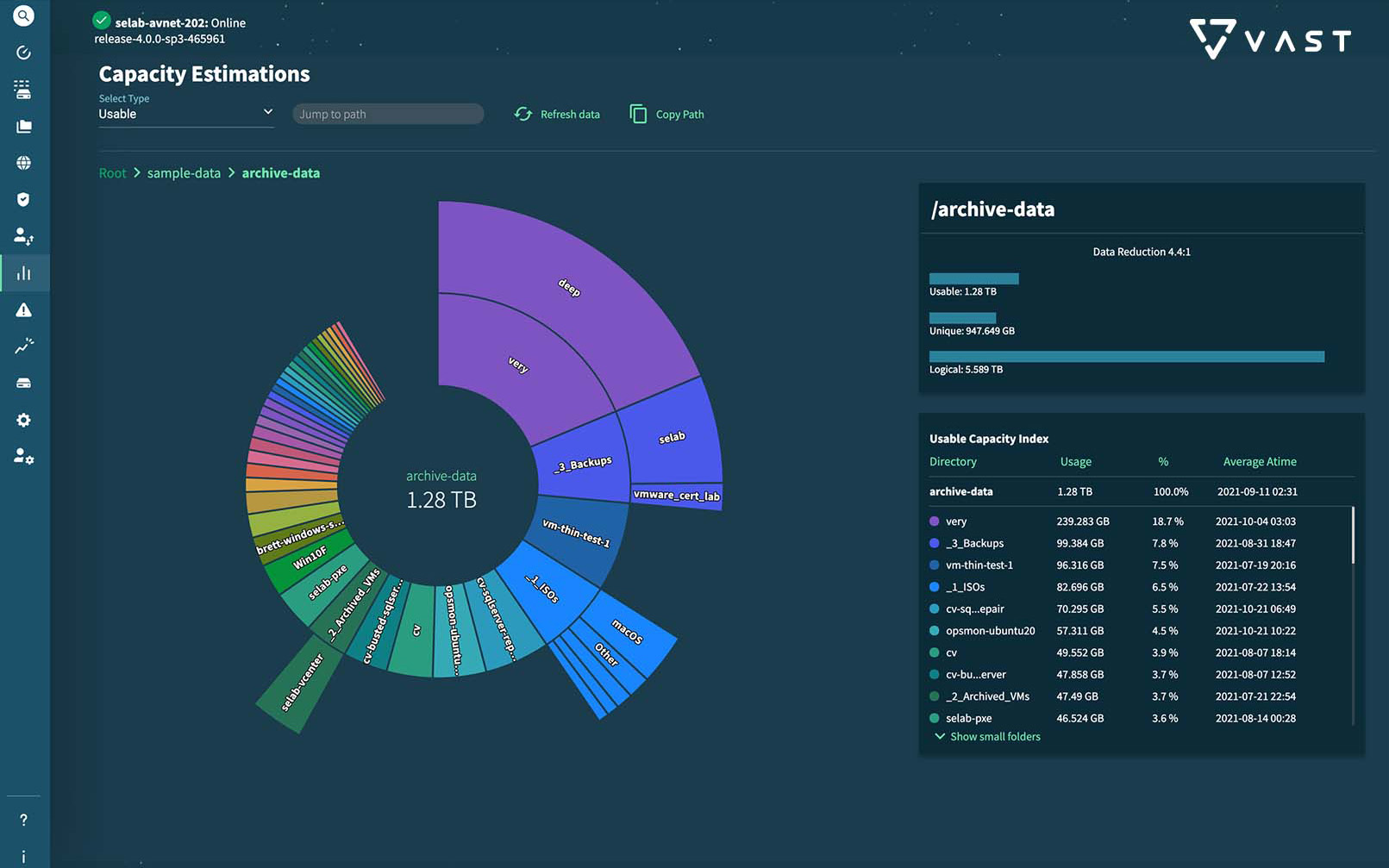Click the Root breadcrumb
Screen dimensions: 1389x868
point(112,173)
